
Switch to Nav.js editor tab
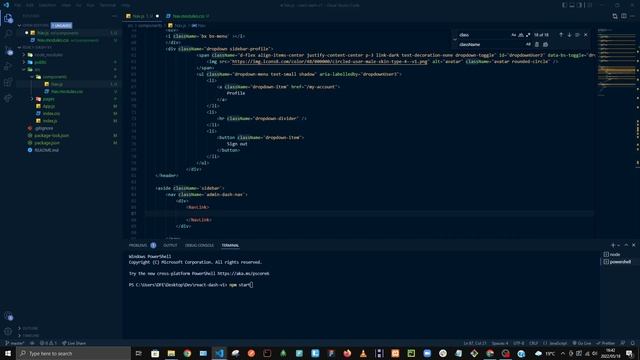(x=142, y=16)
